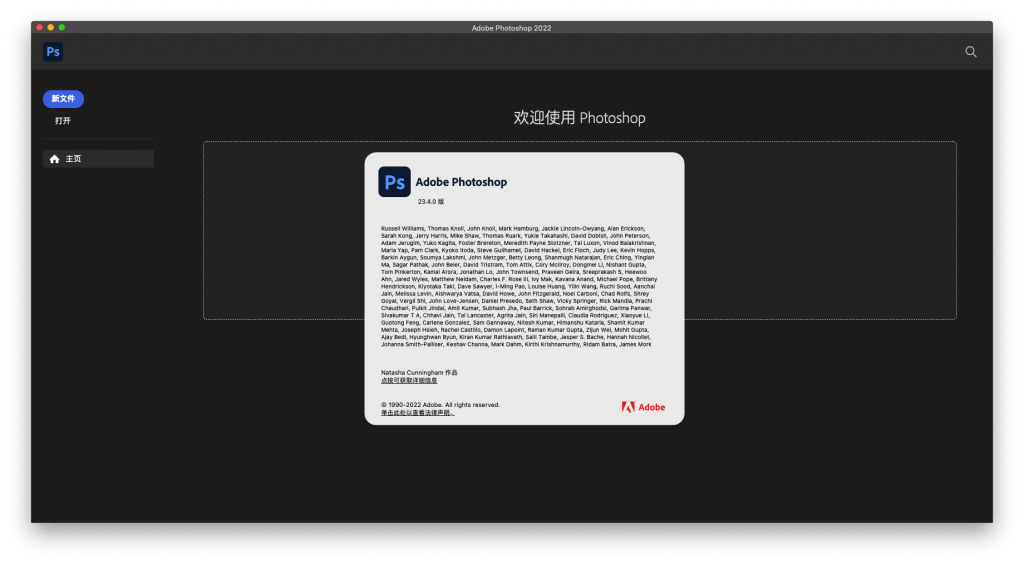Open the 点按可获取详细信息 link

pos(409,381)
